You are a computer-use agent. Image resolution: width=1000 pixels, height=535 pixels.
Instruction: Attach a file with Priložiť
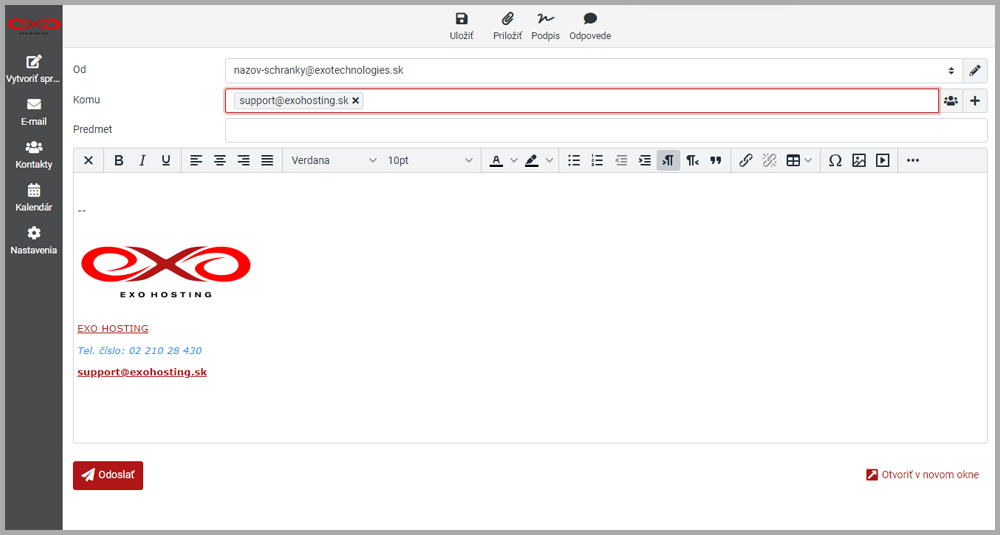click(507, 26)
